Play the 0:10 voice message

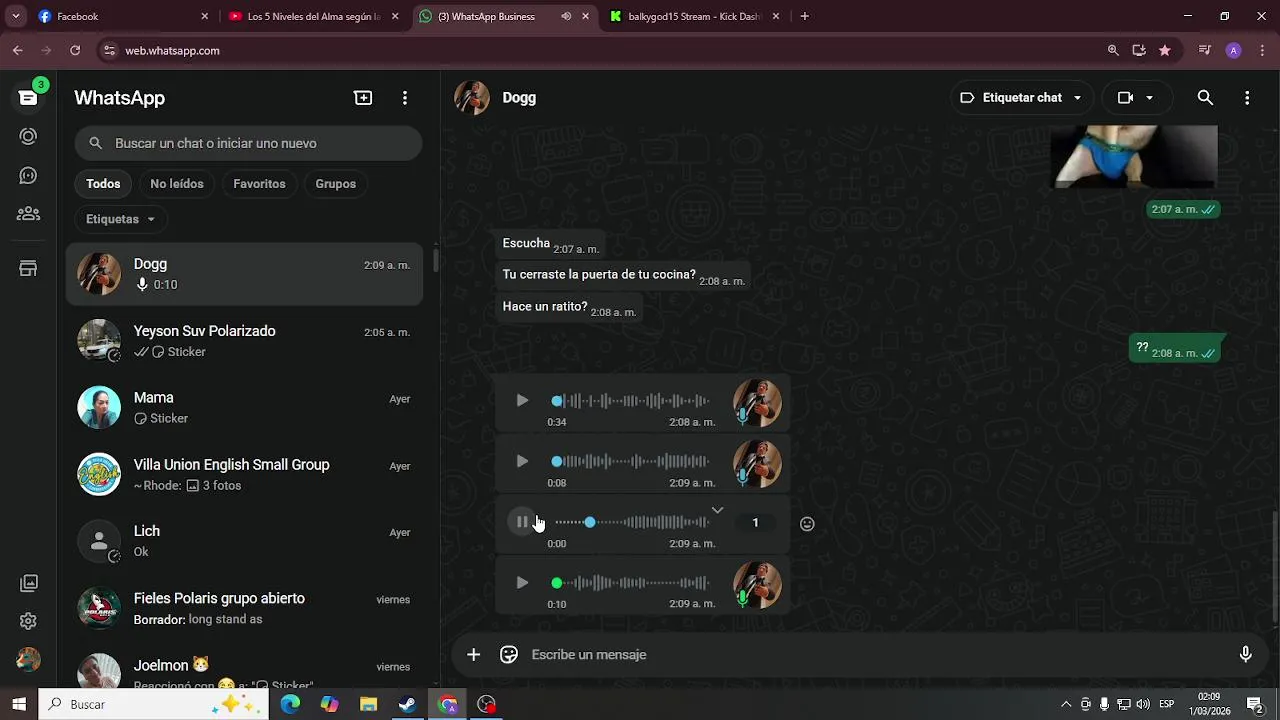point(522,583)
